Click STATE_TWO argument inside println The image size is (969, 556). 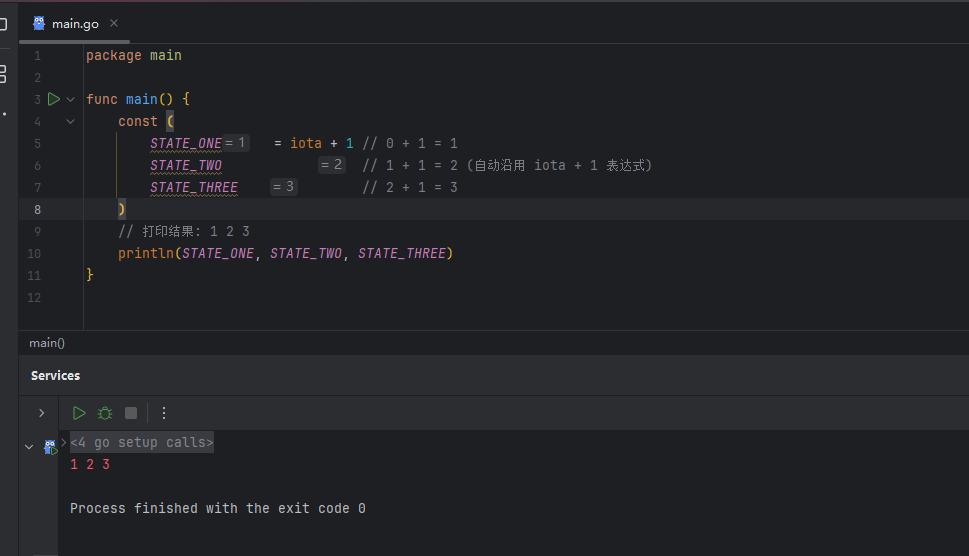click(305, 253)
